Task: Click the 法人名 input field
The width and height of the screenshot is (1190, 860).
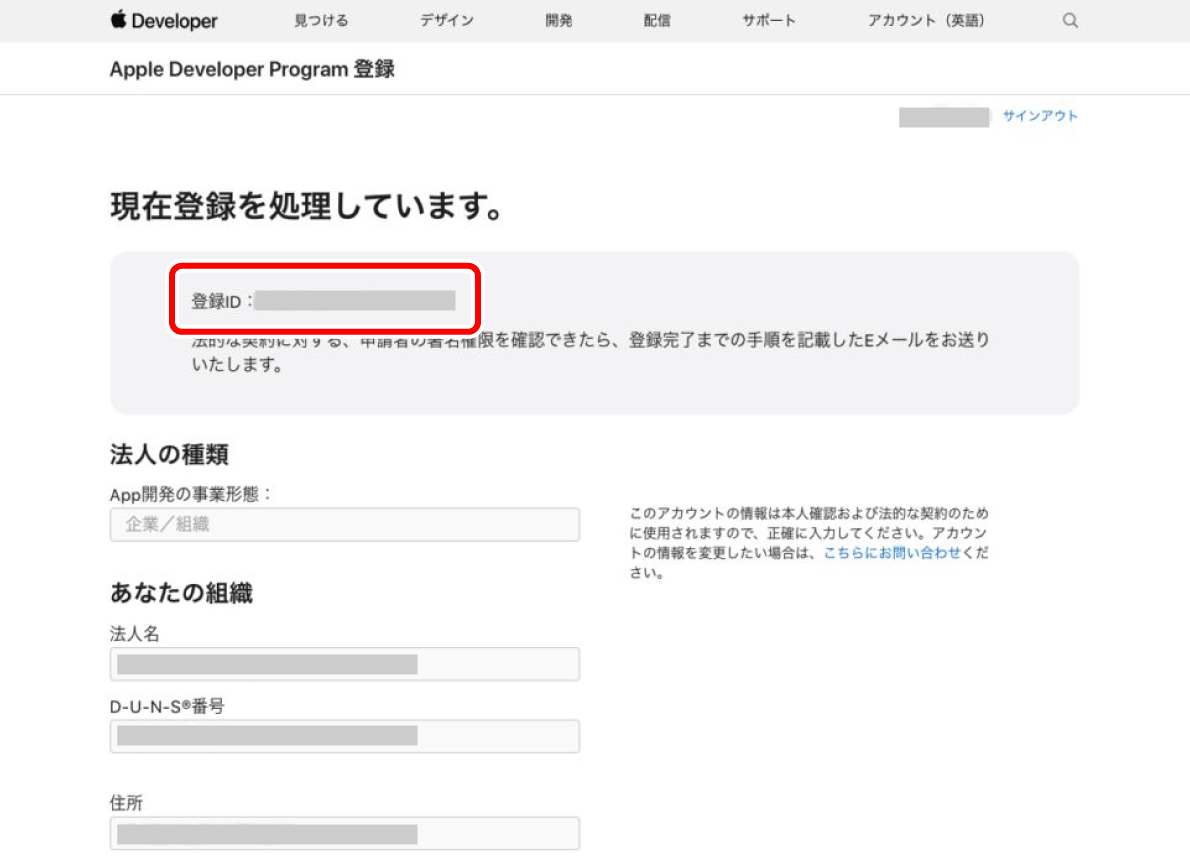Action: [344, 664]
